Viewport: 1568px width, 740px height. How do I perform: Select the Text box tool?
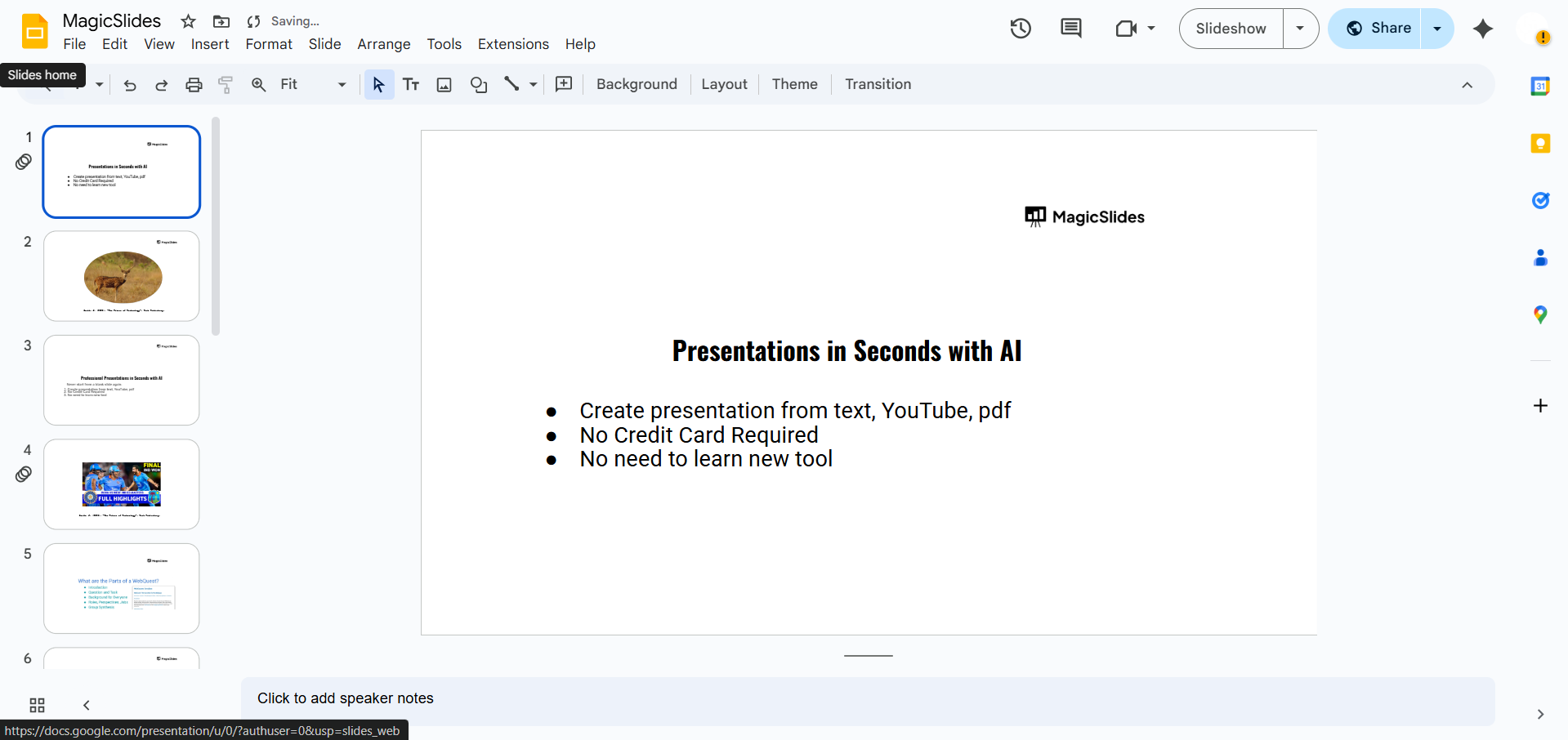[411, 85]
